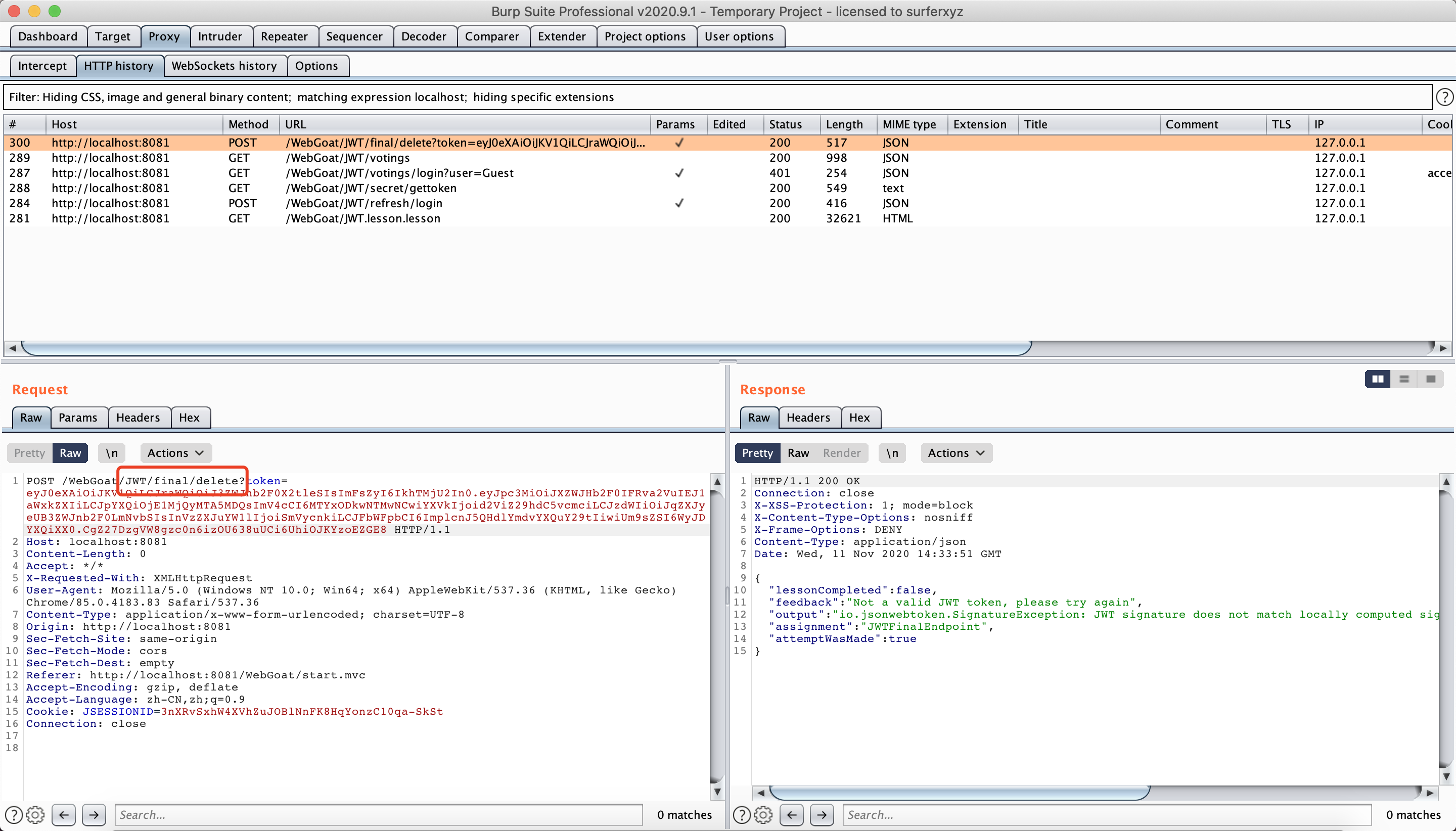Switch to combined single-pane layout icon

click(x=1430, y=379)
